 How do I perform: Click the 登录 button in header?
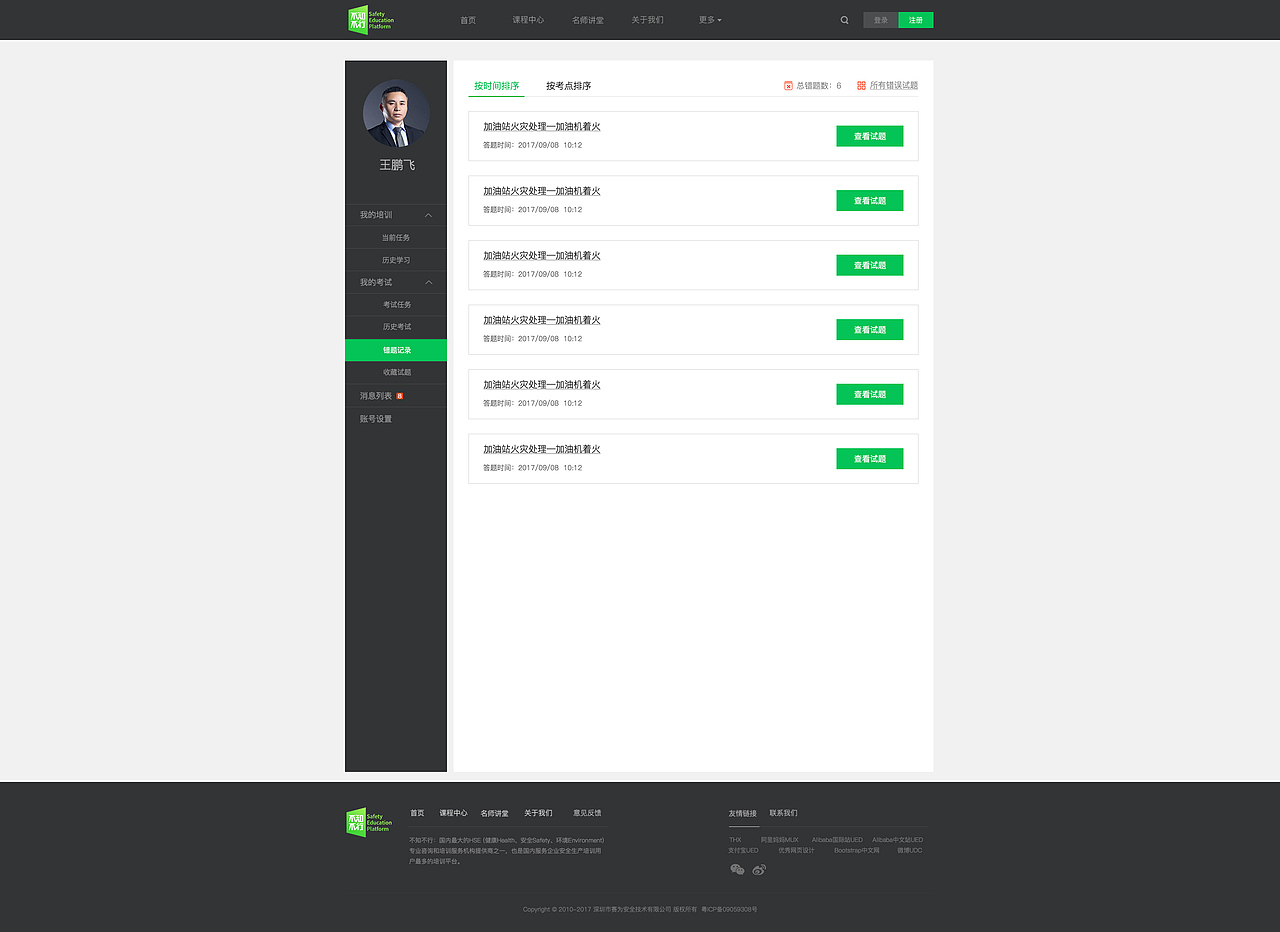pyautogui.click(x=881, y=20)
